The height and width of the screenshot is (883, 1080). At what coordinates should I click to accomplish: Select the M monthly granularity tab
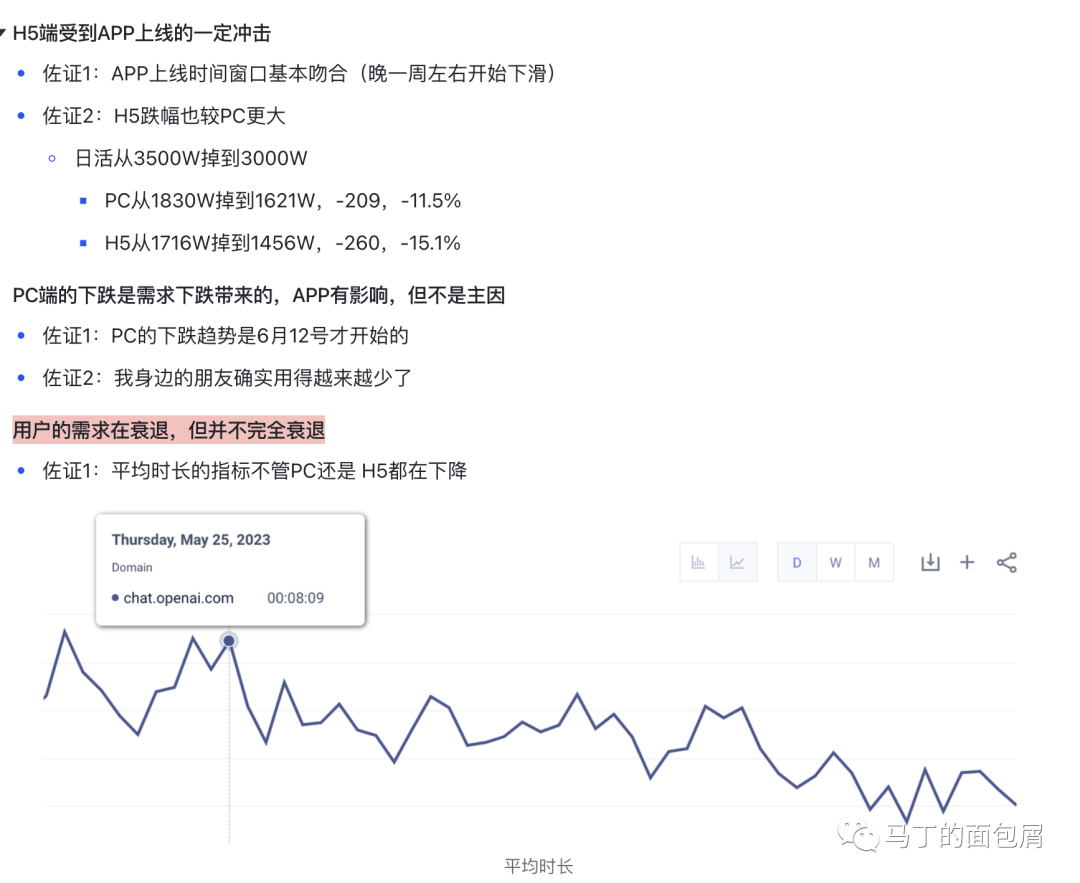[874, 563]
